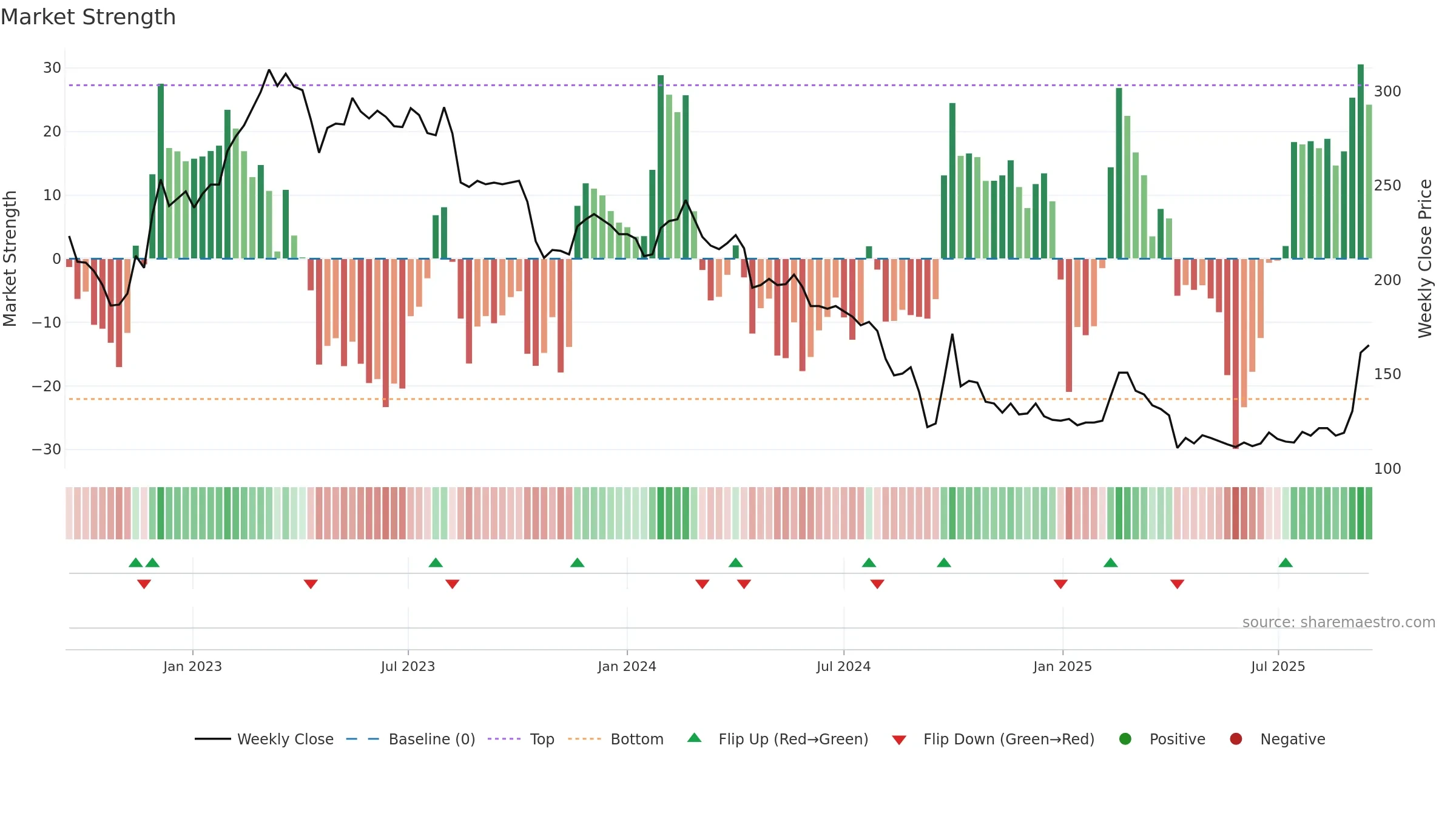Toggle the Baseline (0) legend entry

[x=411, y=739]
